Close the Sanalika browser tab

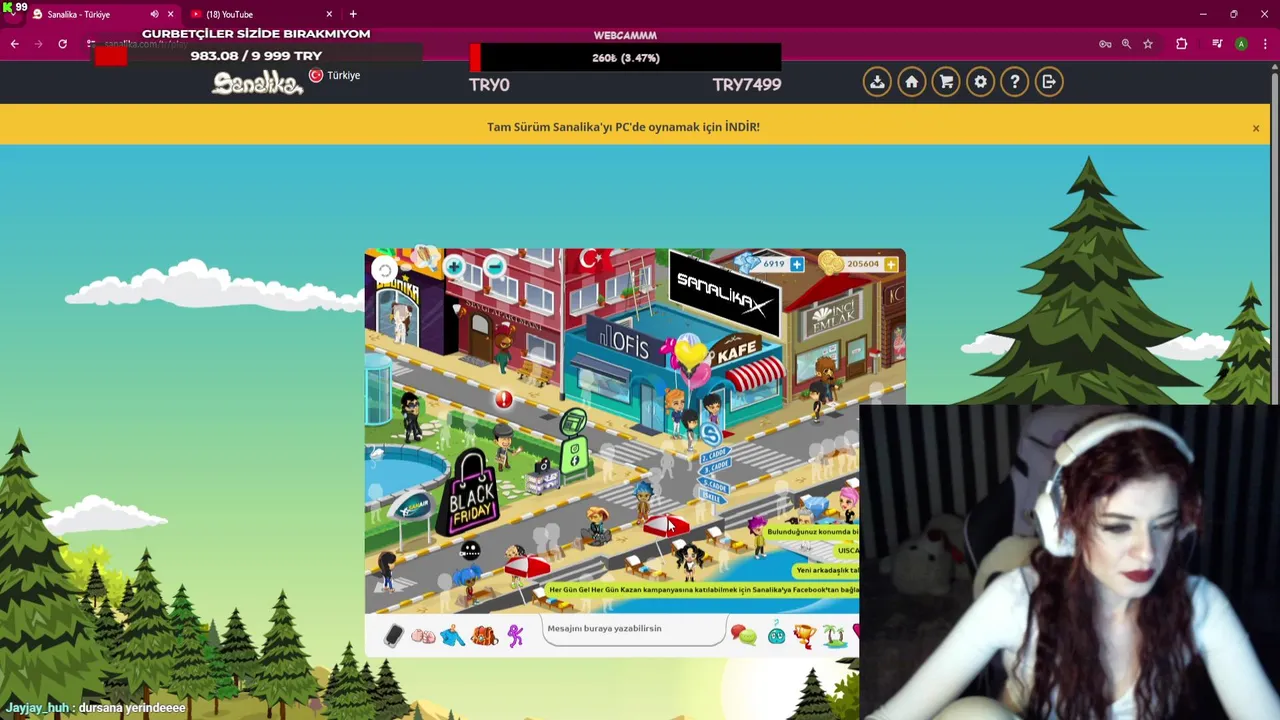[x=170, y=14]
